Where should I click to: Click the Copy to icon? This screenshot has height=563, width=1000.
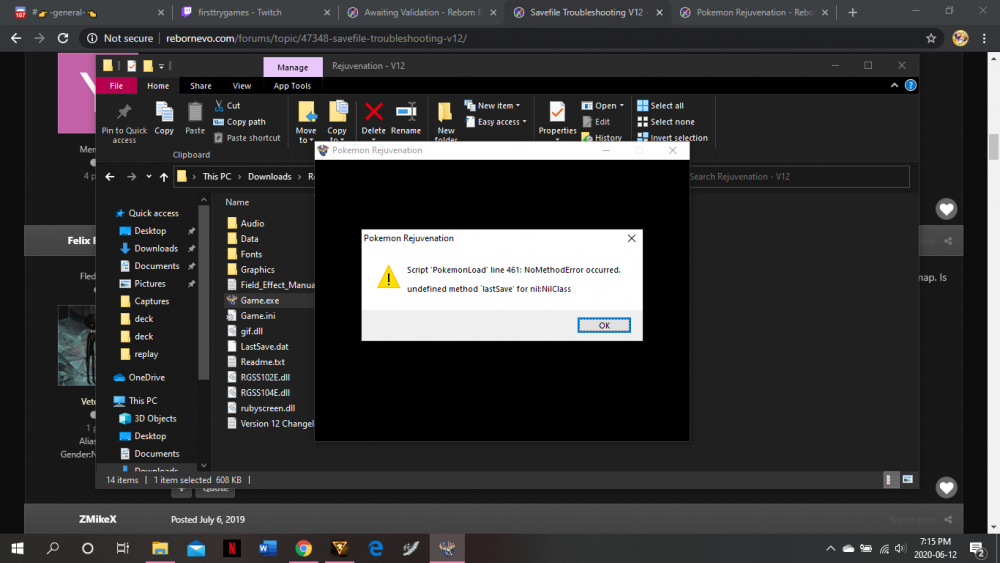click(337, 112)
